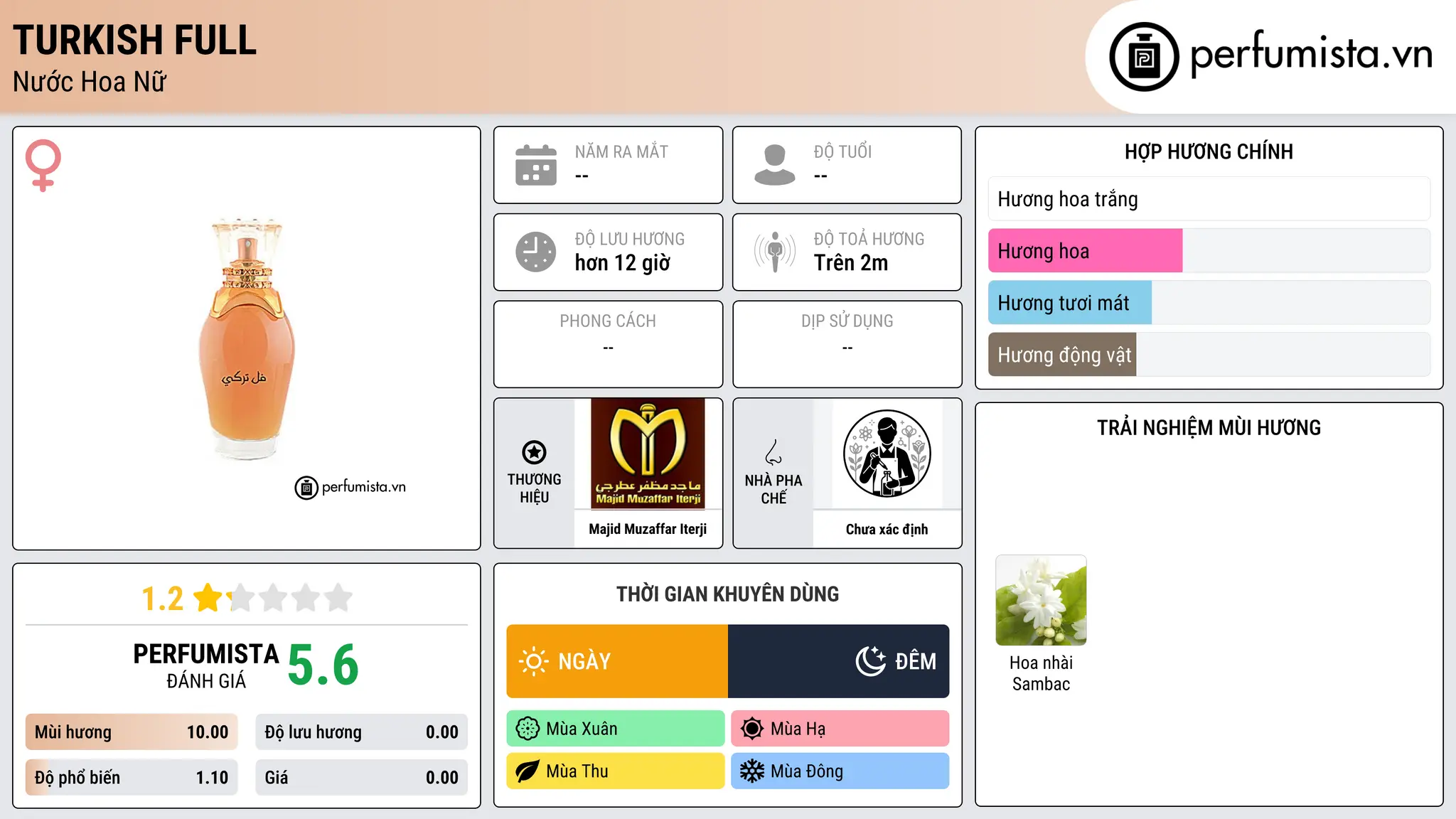Click the HỢP HƯƠNG CHÍNH heading

[x=1209, y=151]
